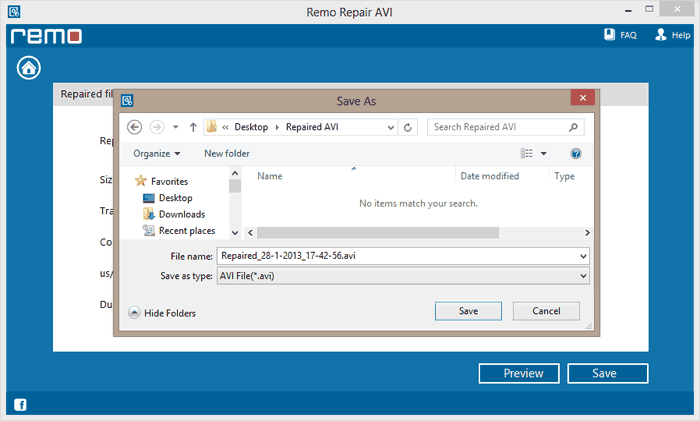This screenshot has width=700, height=421.
Task: Open the Organize menu
Action: tap(157, 154)
